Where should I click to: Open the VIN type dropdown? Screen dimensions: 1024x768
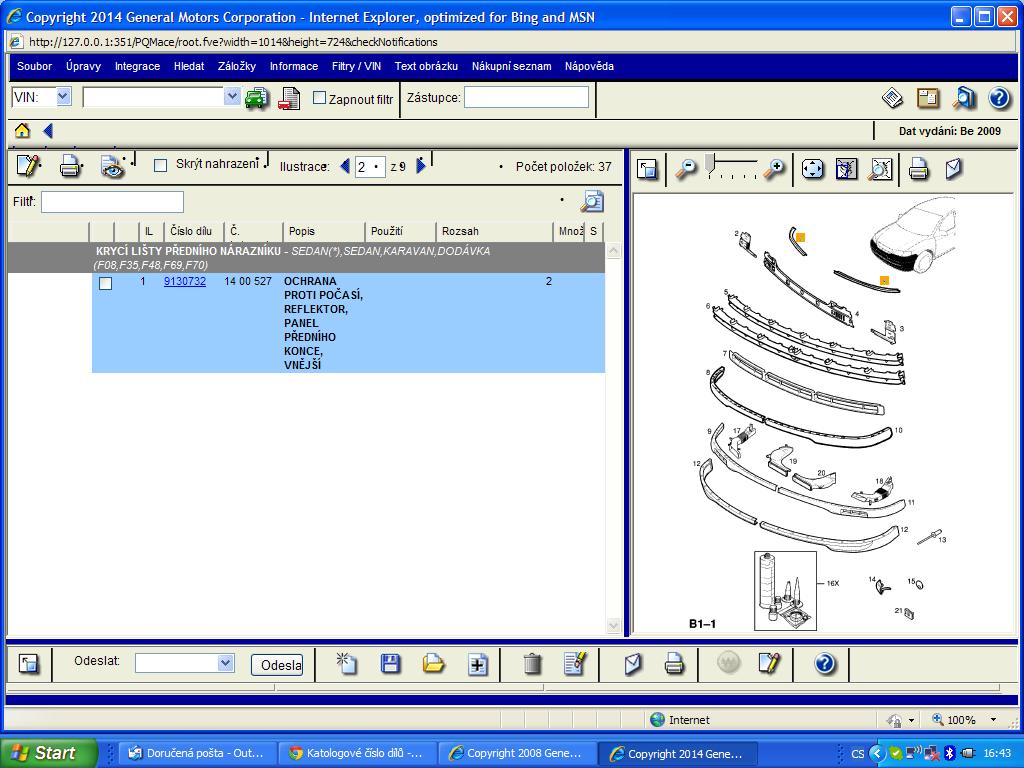click(x=63, y=97)
